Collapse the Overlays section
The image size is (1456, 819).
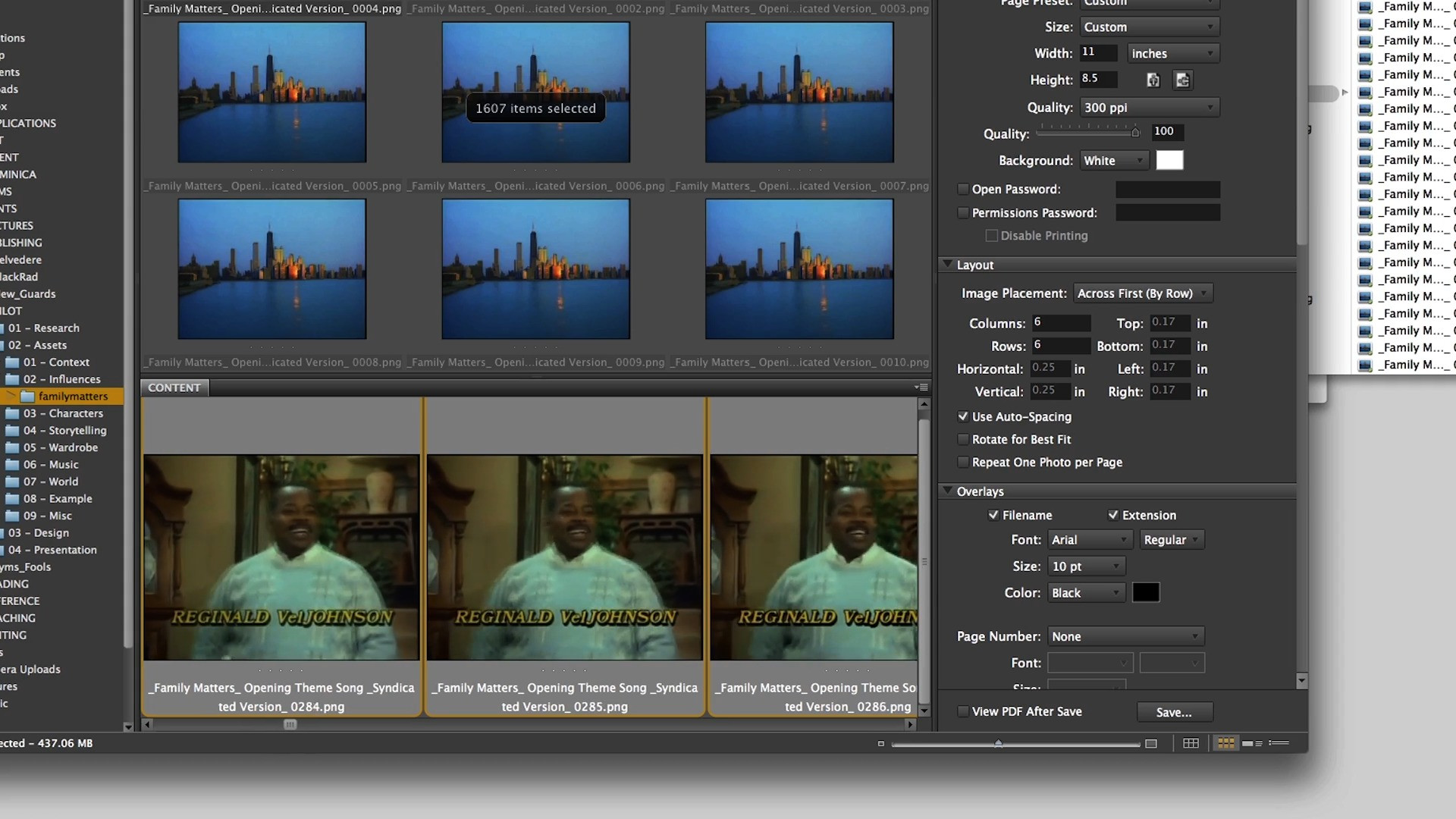pos(947,491)
